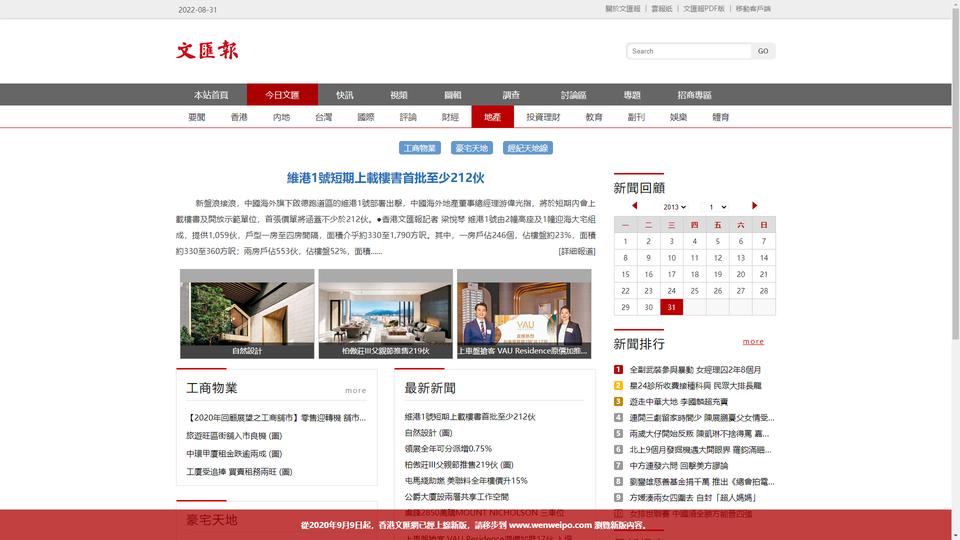960x540 pixels.
Task: Open the 自然設計 (圖) latest-news link
Action: pos(428,433)
